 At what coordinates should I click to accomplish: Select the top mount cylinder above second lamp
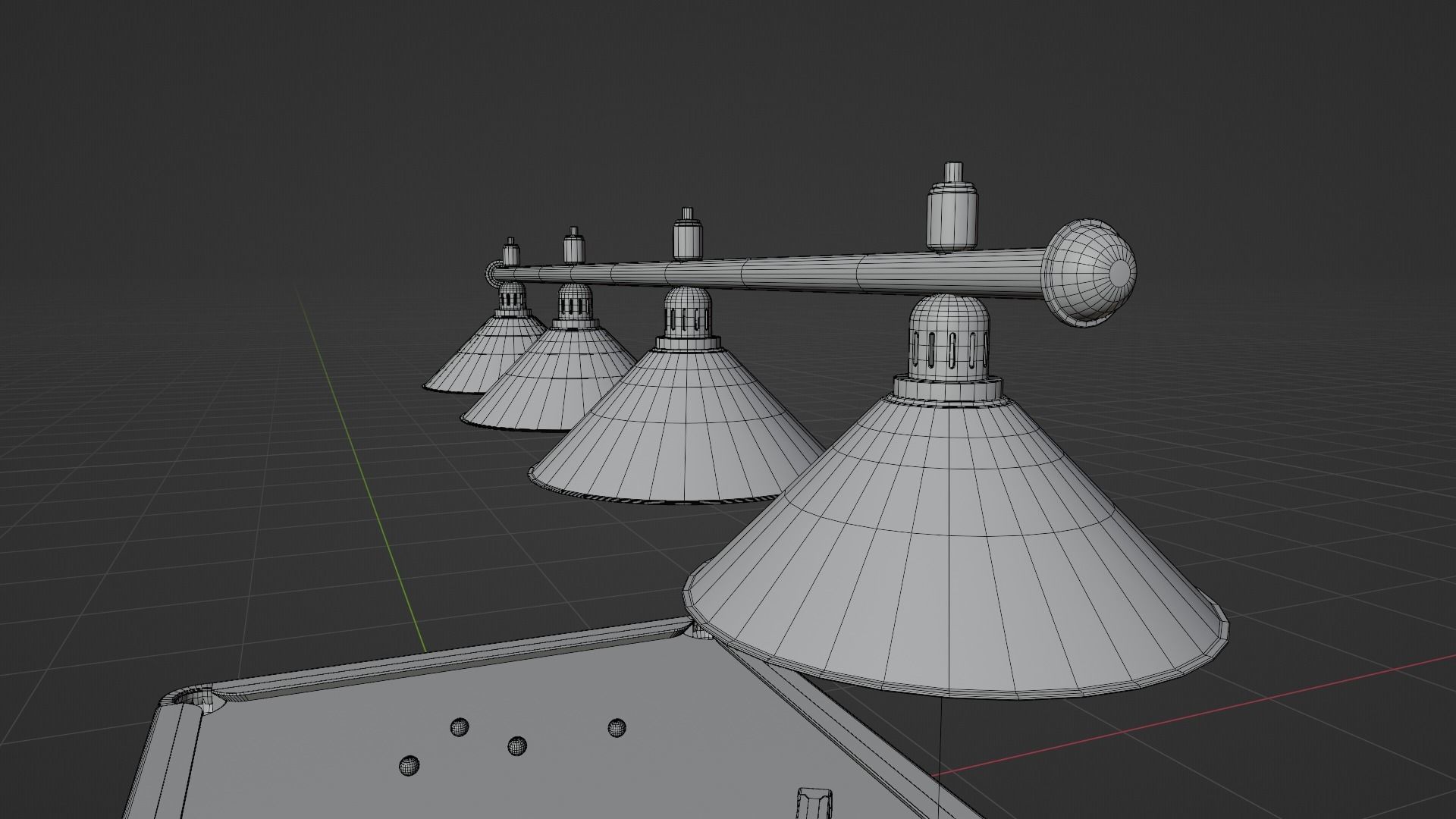688,234
